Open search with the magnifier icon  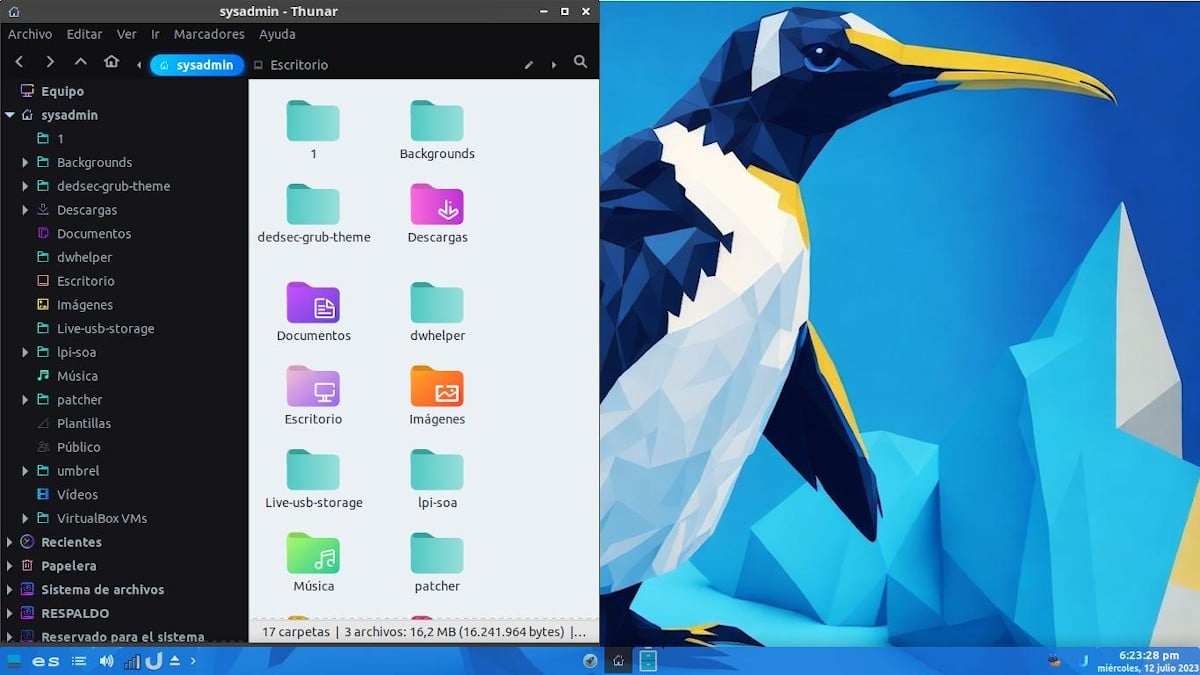[581, 62]
